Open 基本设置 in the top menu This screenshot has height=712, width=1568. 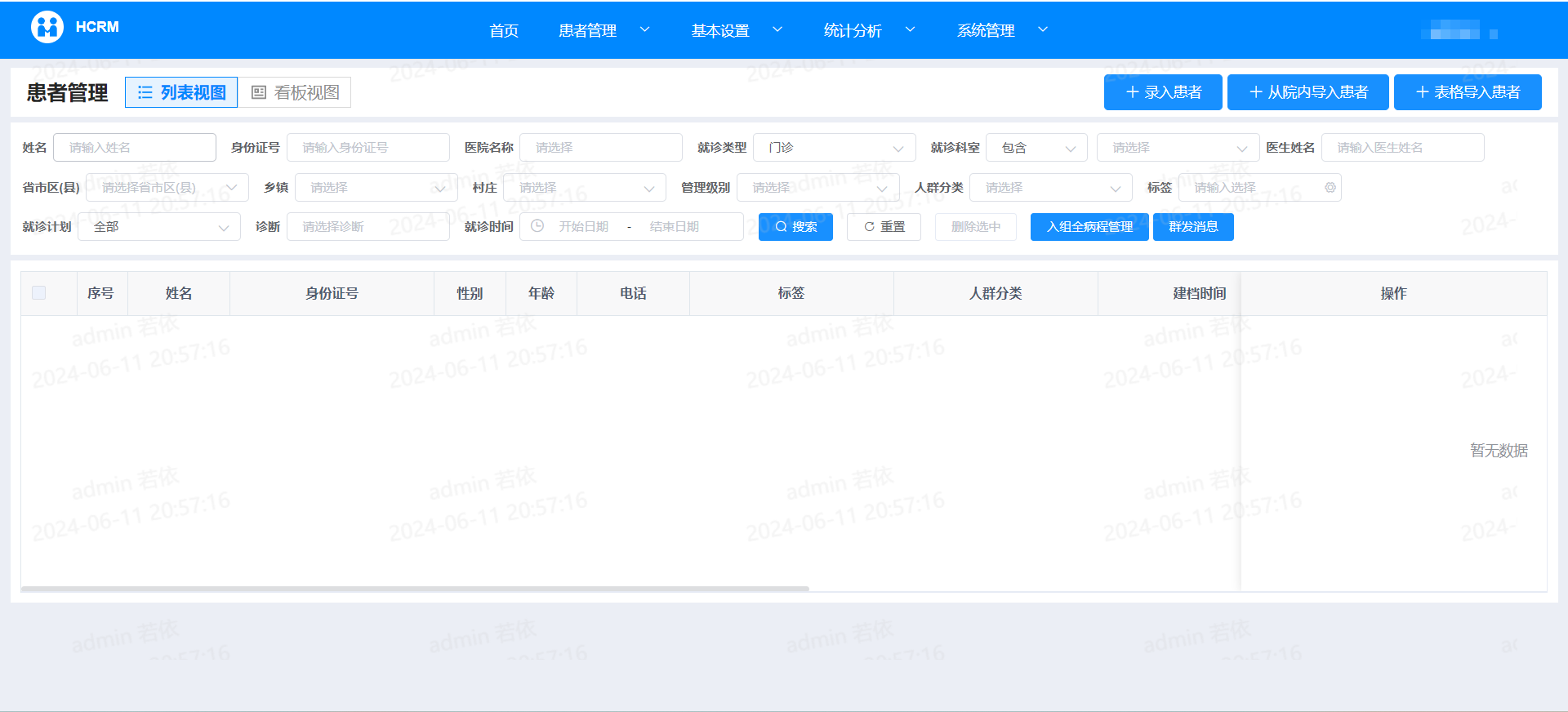pos(720,30)
